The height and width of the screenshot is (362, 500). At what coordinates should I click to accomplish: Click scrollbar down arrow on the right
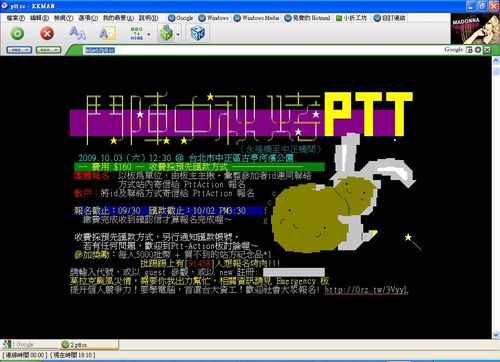(x=496, y=335)
